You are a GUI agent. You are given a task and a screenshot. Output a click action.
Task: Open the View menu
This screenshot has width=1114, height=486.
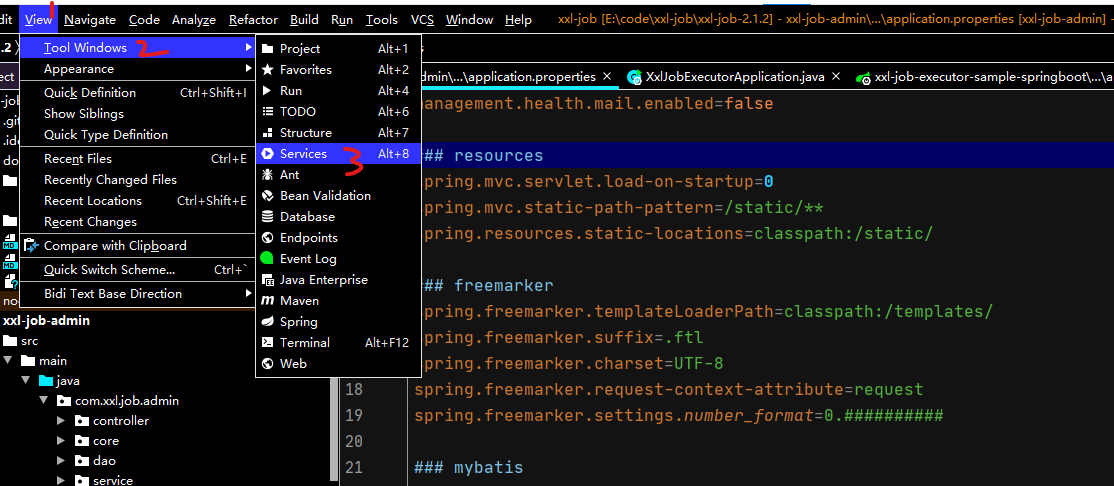point(38,20)
